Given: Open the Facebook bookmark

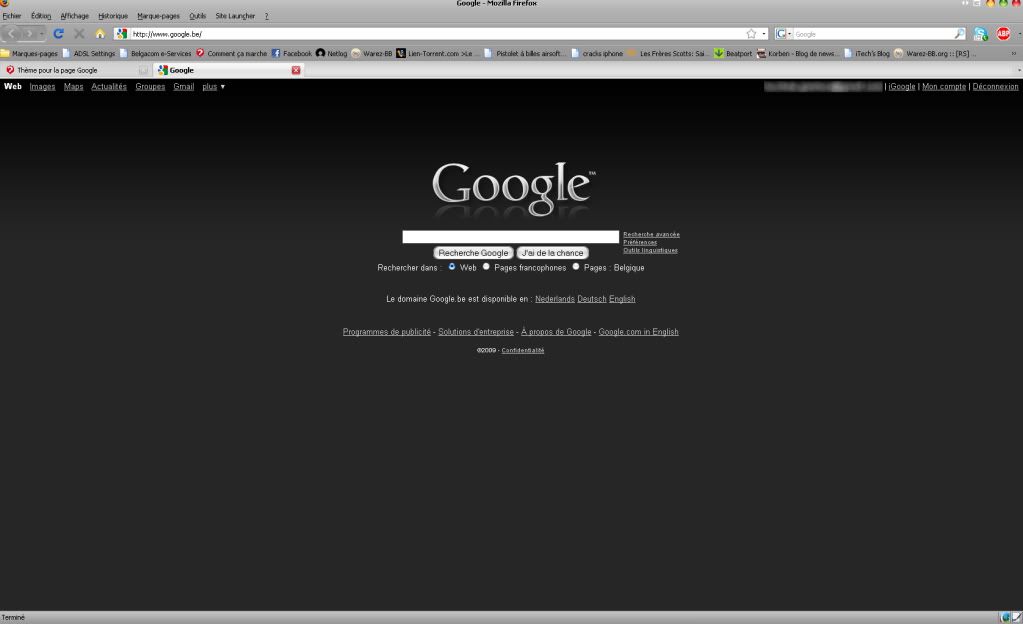Looking at the screenshot, I should (291, 53).
